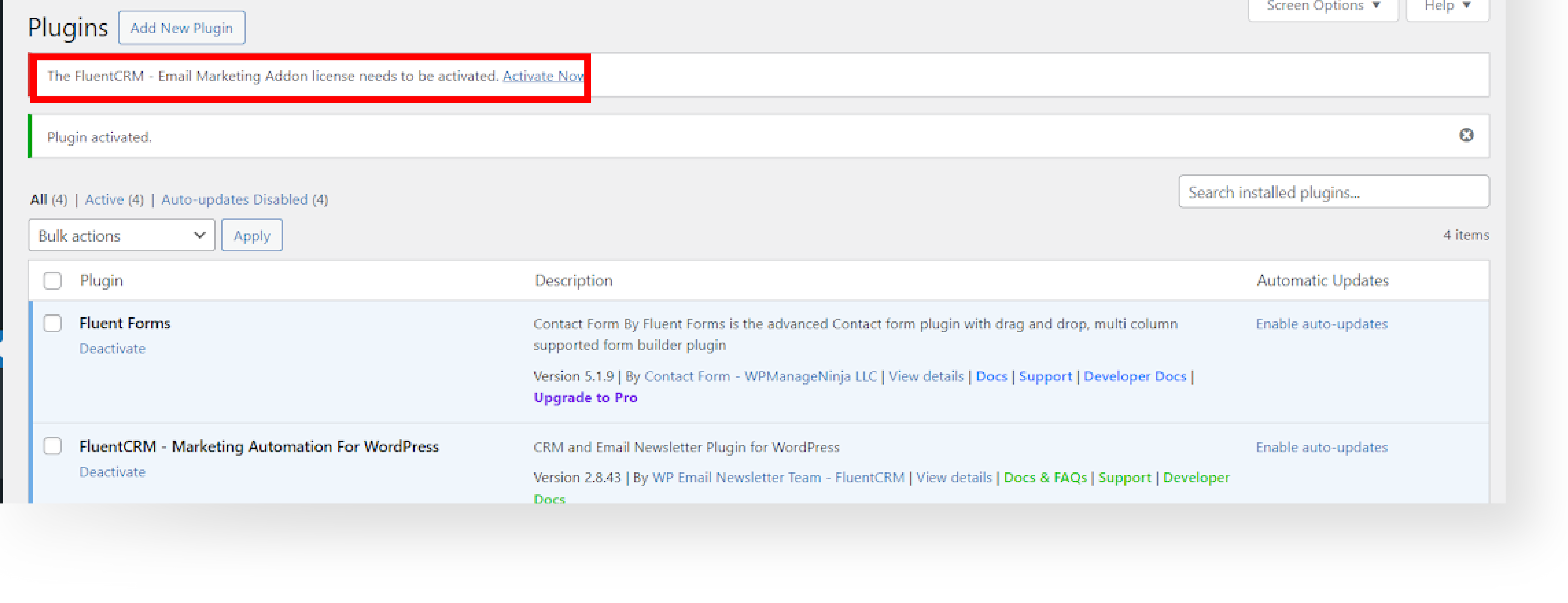Filter by Auto-updates Disabled plugins
1568x603 pixels.
234,199
